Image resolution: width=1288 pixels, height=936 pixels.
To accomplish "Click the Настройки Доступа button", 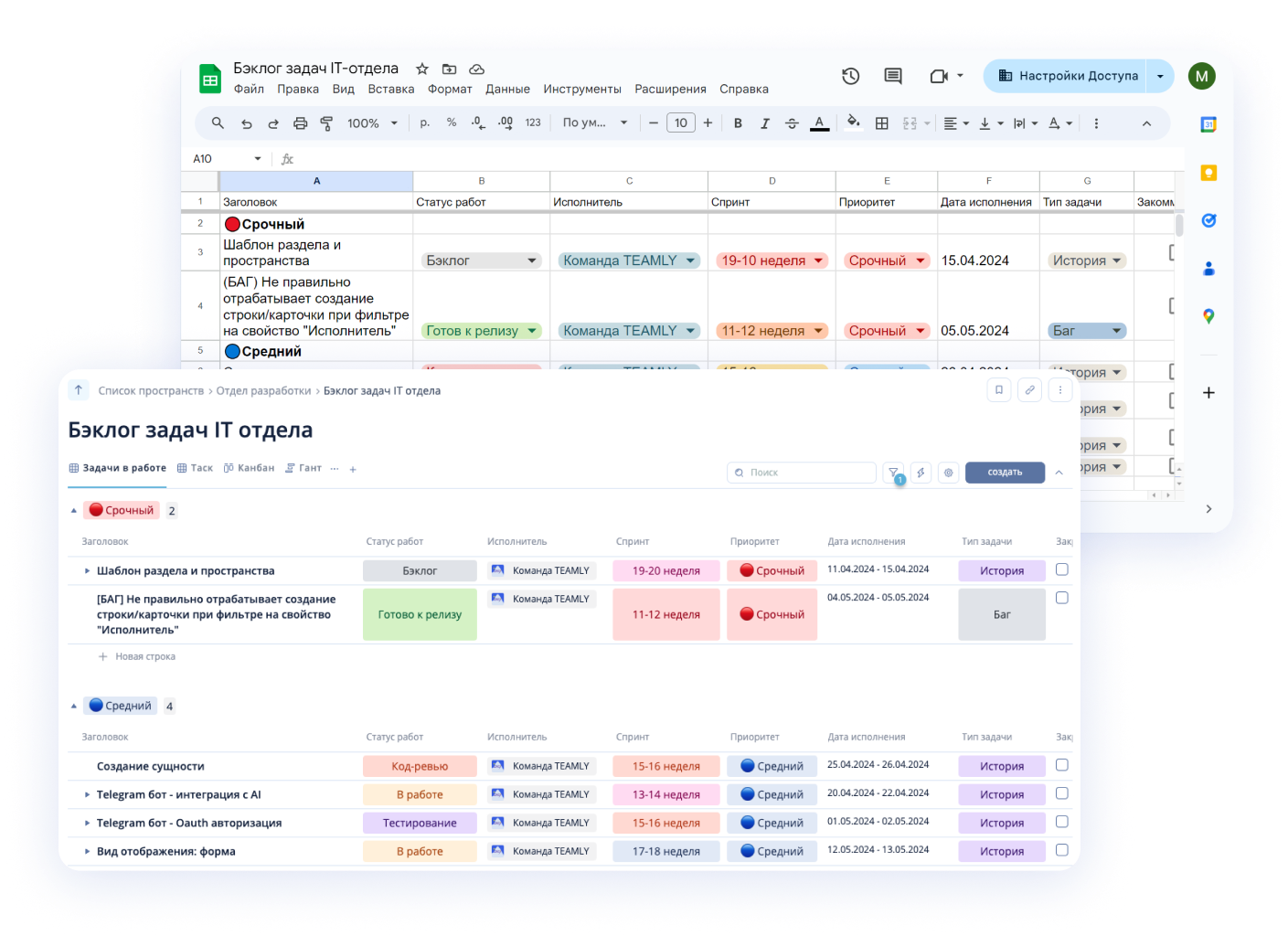I will 1068,76.
